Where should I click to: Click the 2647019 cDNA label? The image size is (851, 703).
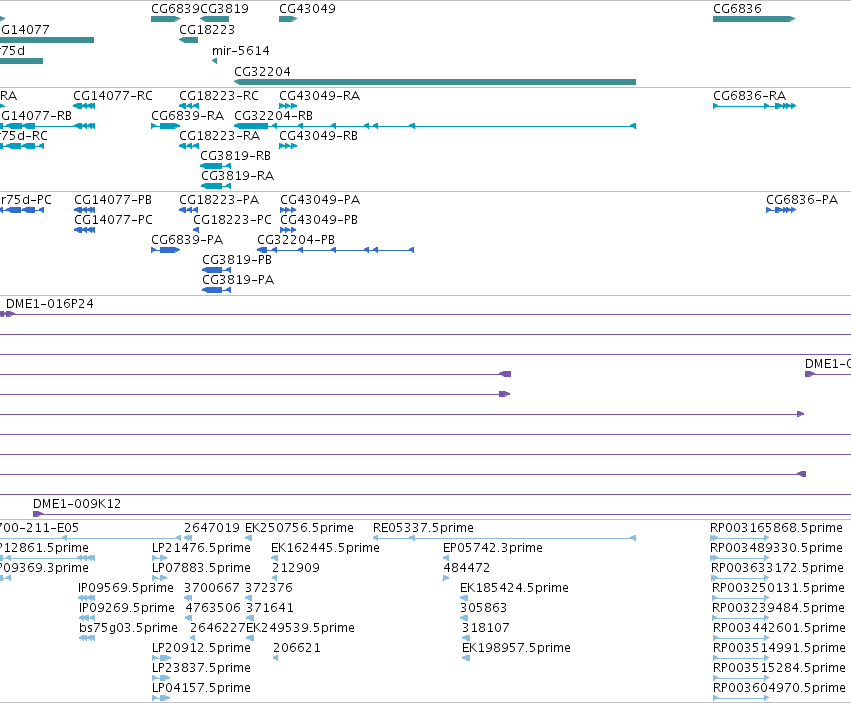pos(212,528)
